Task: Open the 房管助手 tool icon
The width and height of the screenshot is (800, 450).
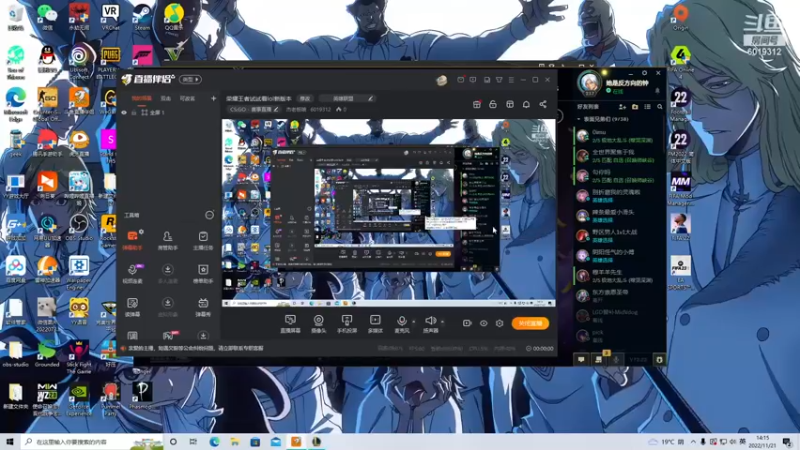Action: click(167, 240)
